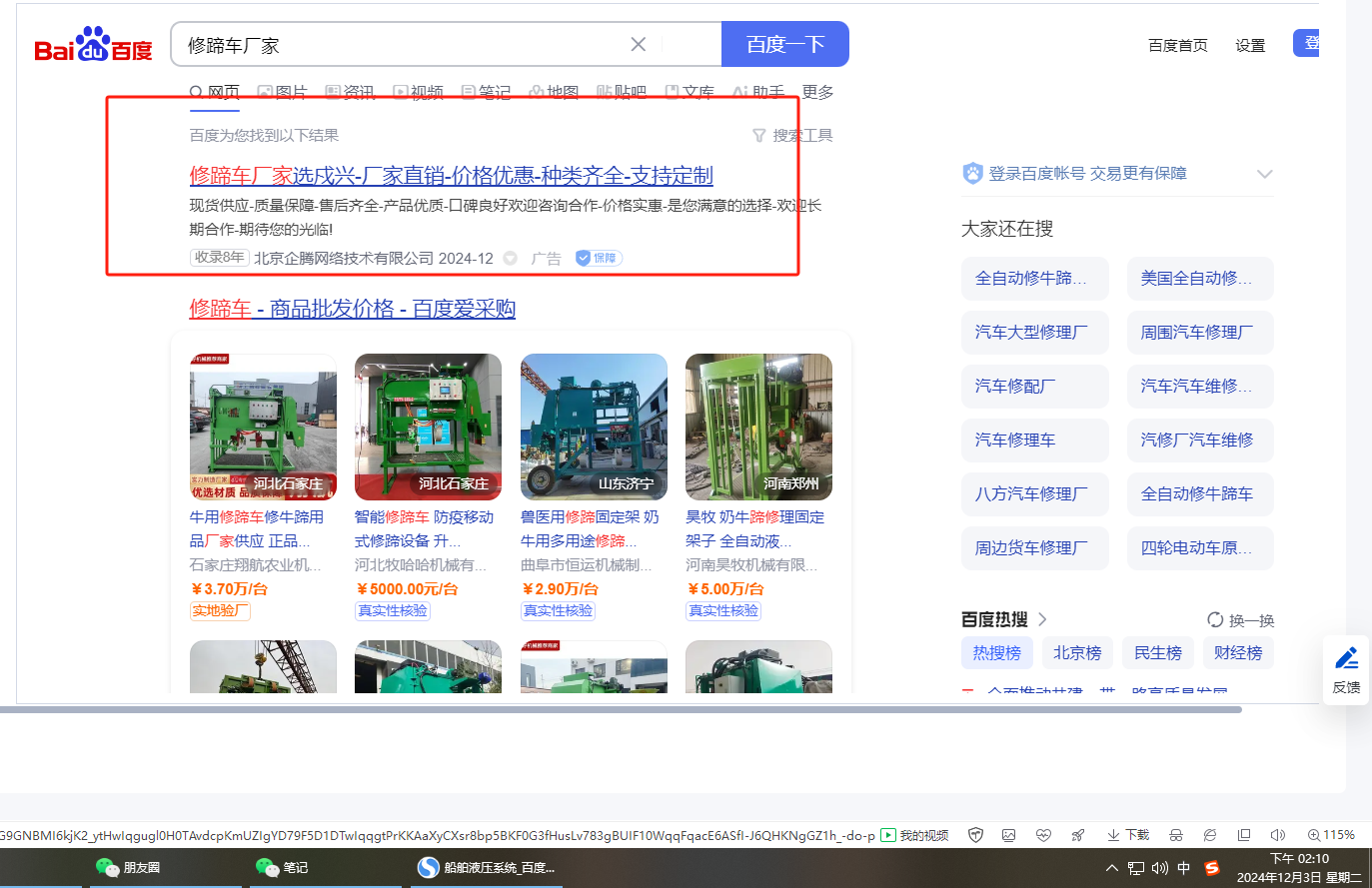
Task: Select the 热搜榜 tab
Action: click(997, 653)
